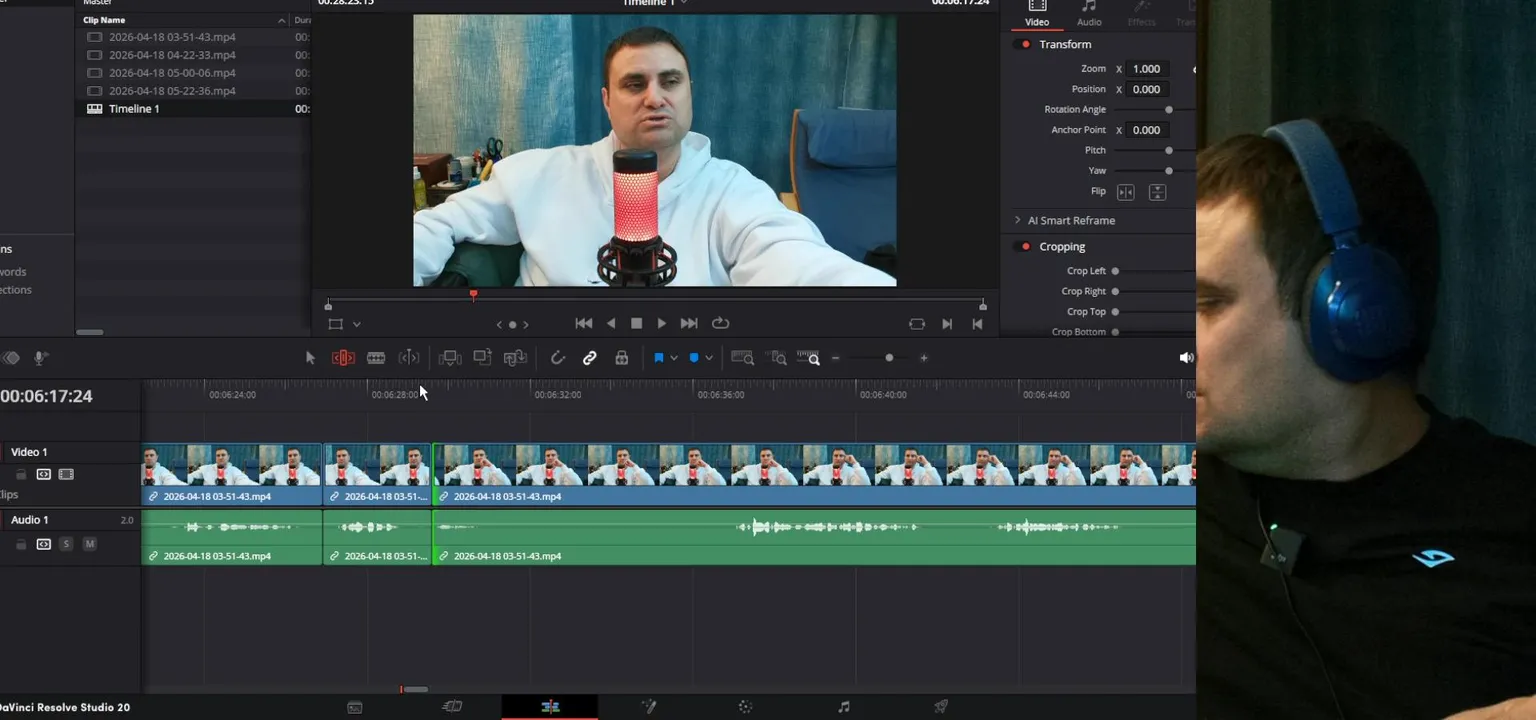This screenshot has height=720, width=1536.
Task: Activate the red Trim Edit Mode tool
Action: (x=343, y=358)
